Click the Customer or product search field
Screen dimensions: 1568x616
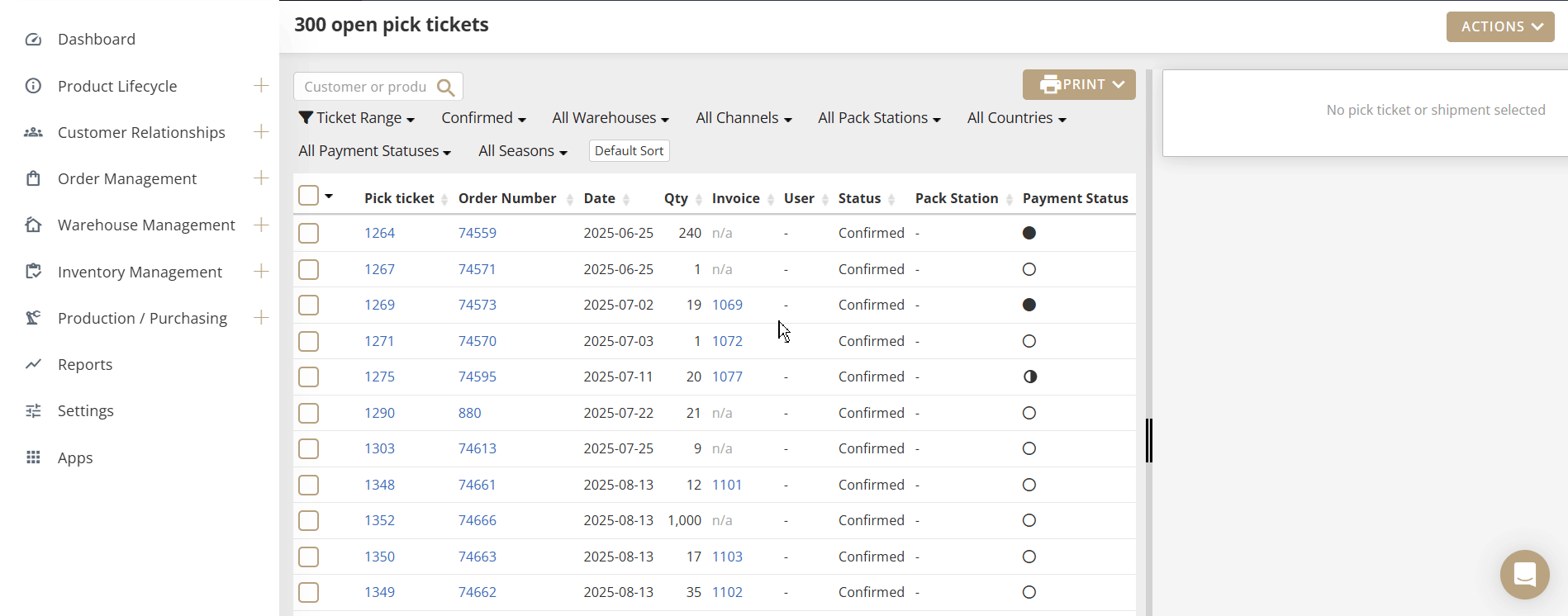(x=365, y=87)
